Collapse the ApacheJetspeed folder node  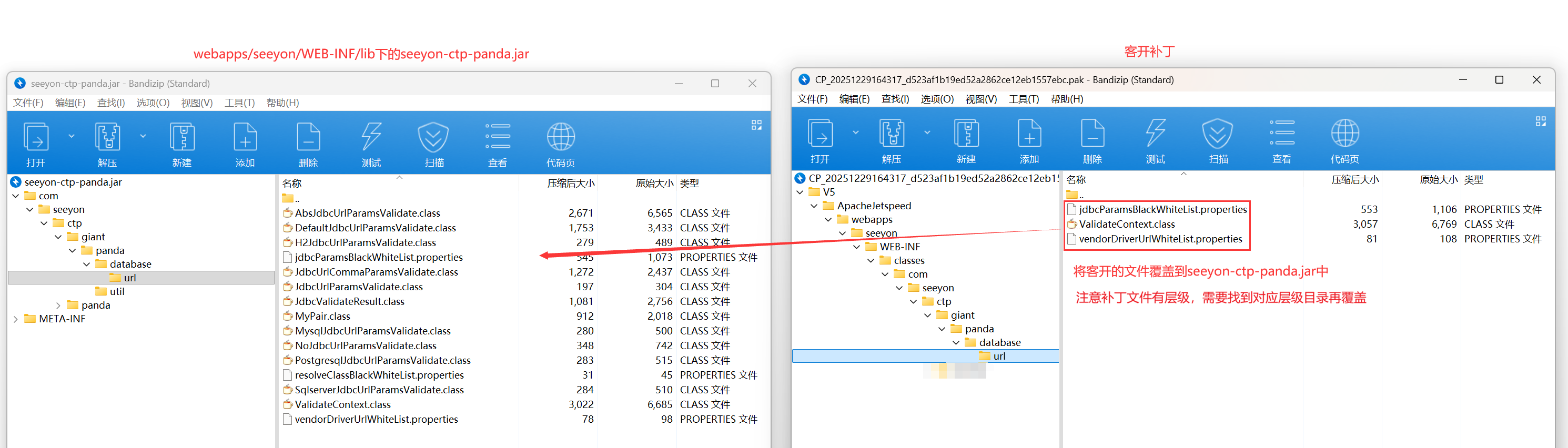[x=814, y=206]
